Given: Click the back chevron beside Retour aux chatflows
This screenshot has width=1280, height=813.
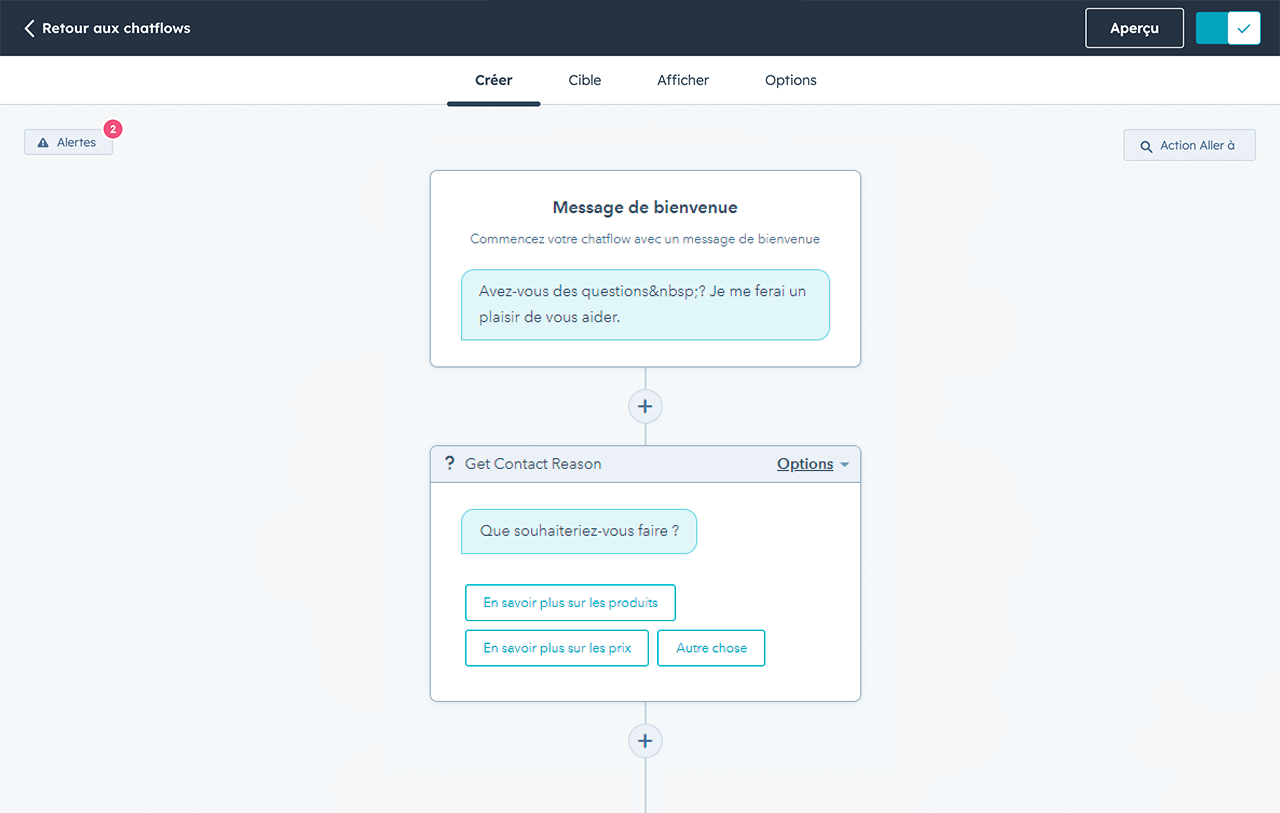Looking at the screenshot, I should coord(29,28).
